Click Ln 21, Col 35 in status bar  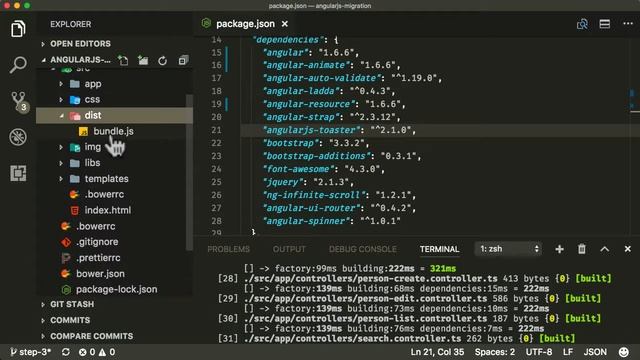pos(437,352)
